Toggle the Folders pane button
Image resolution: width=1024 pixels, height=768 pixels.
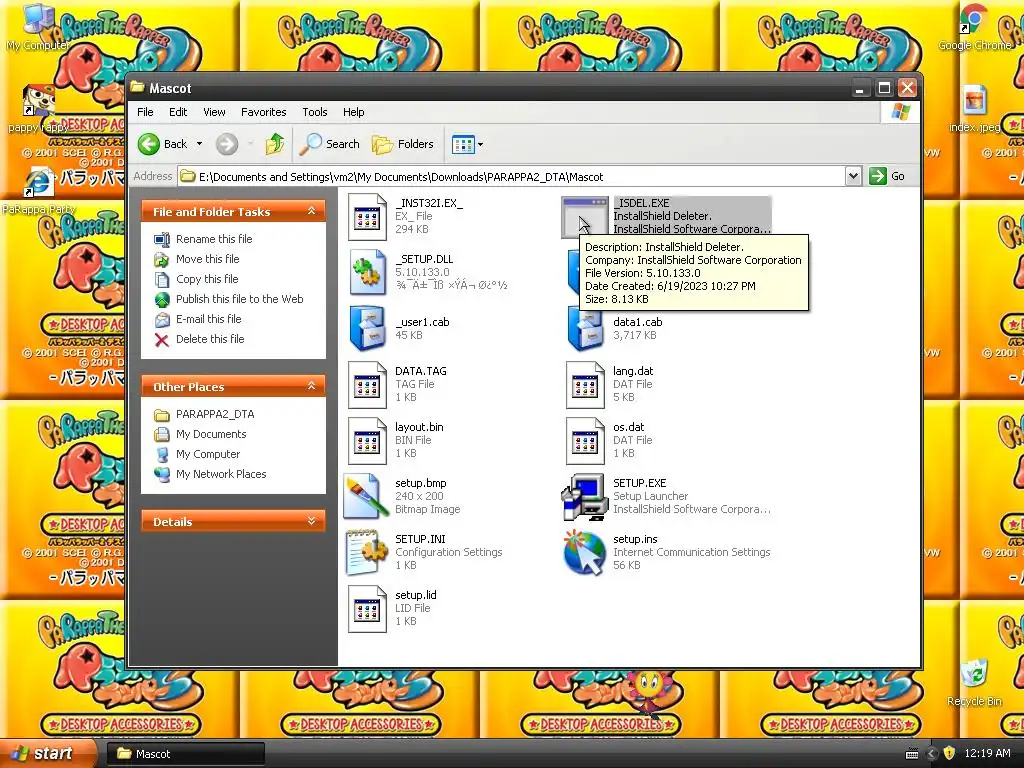402,144
